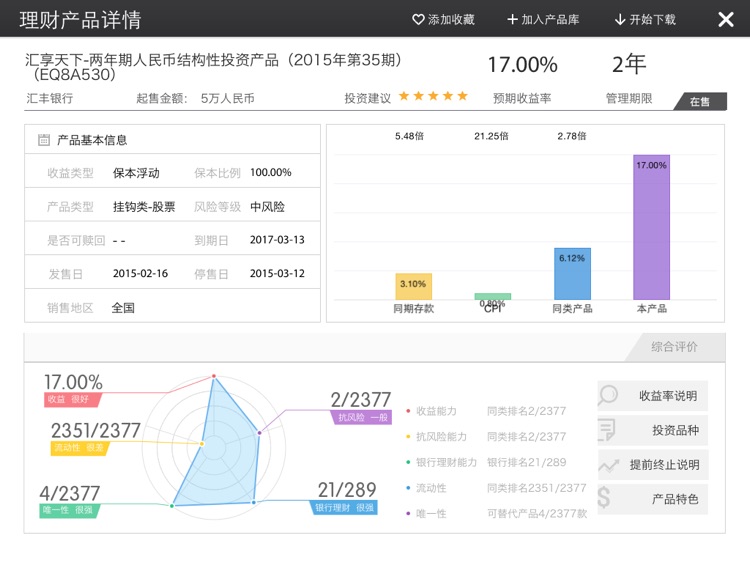Click the purple 本产品 17.00% bar
750x563 pixels.
tap(651, 227)
